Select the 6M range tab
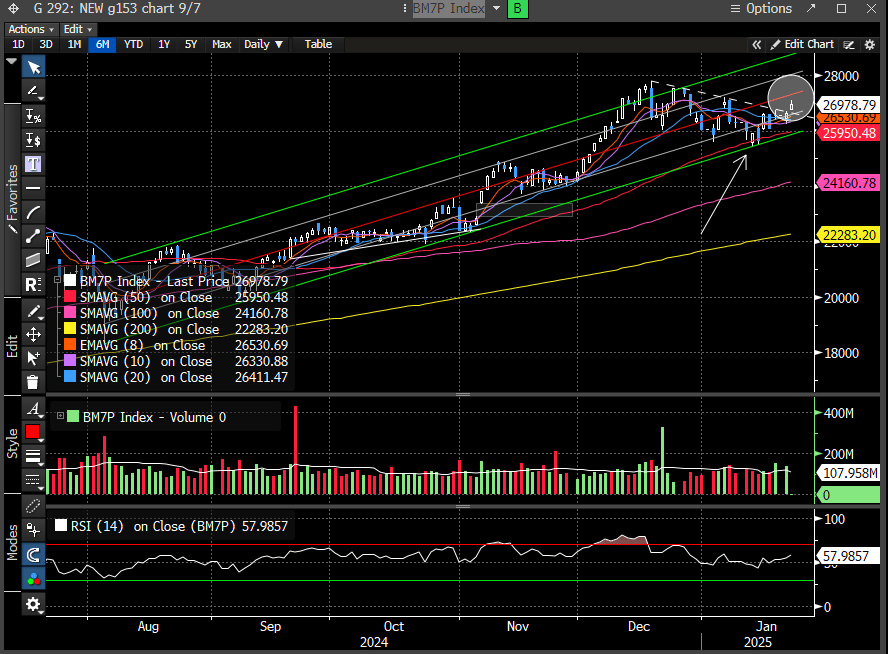The height and width of the screenshot is (654, 888). coord(103,44)
